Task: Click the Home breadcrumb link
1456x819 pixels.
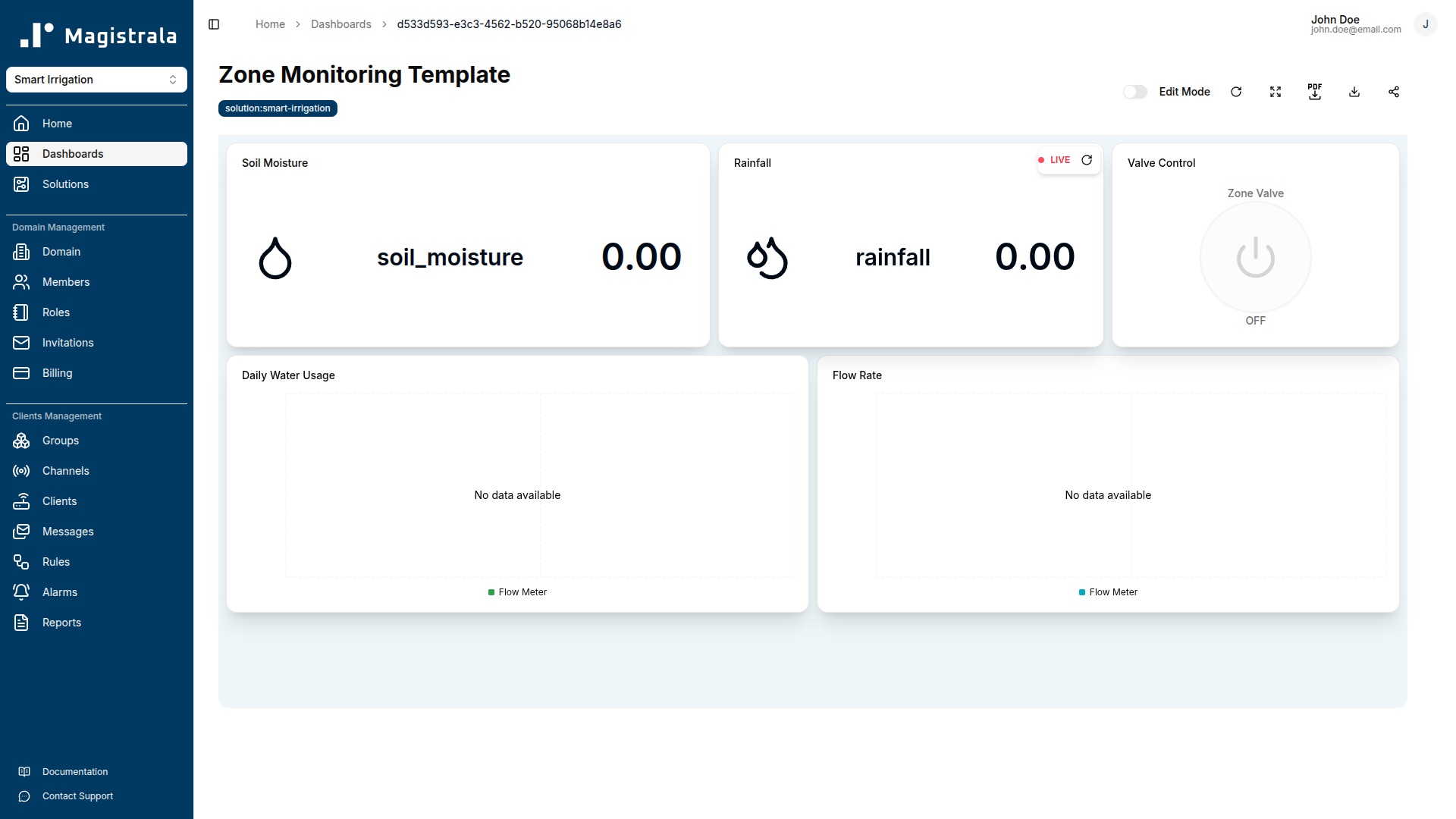Action: (x=270, y=24)
